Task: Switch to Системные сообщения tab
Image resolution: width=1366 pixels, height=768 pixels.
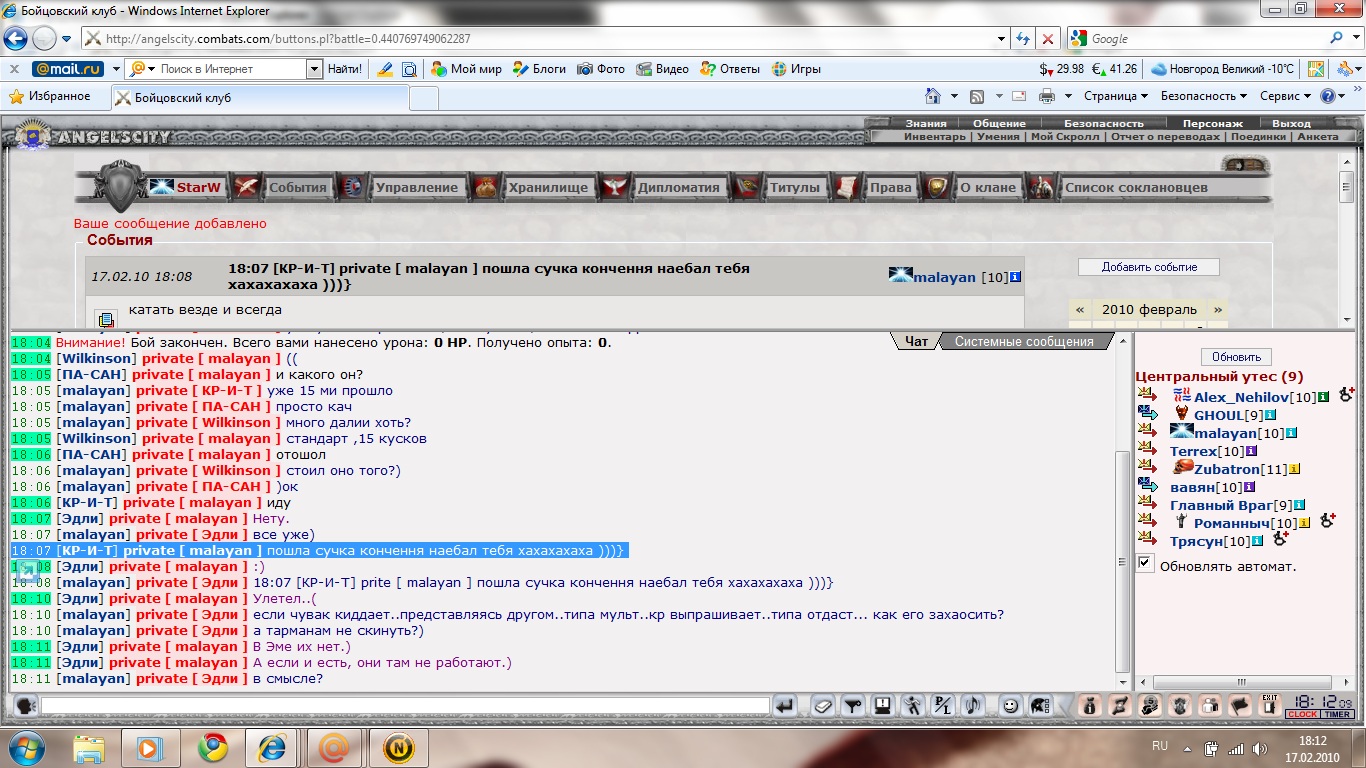Action: pos(1024,341)
